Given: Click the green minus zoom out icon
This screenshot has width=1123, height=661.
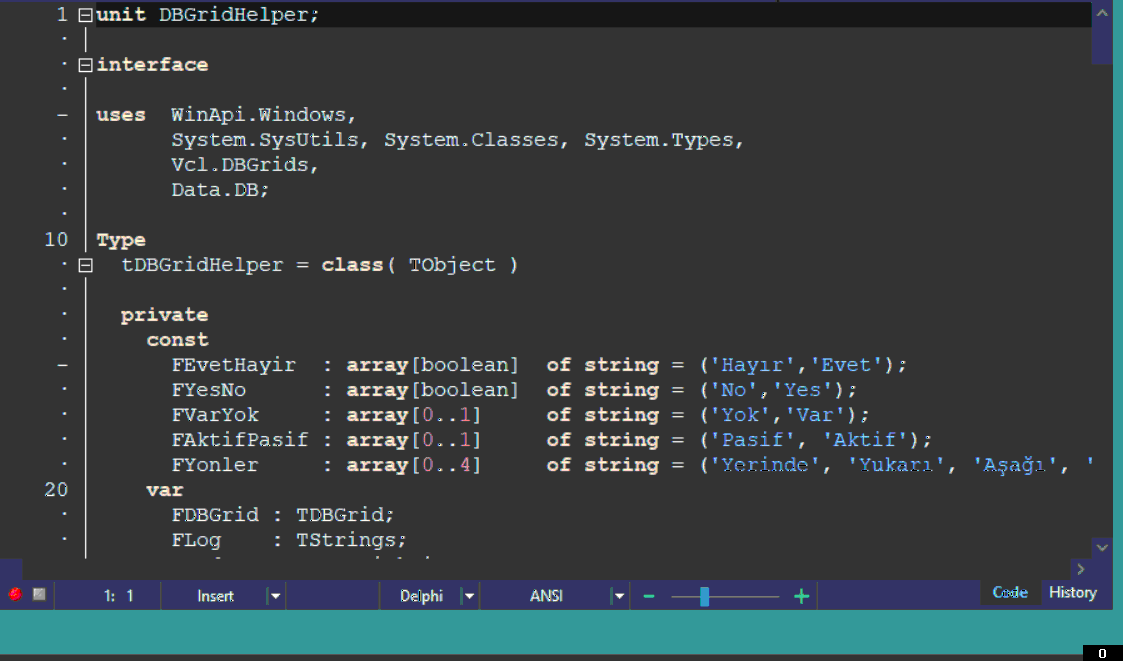Looking at the screenshot, I should click(649, 596).
